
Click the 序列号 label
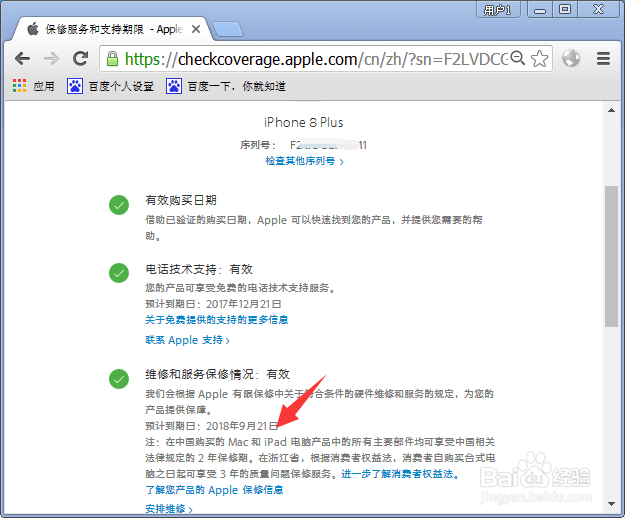257,145
